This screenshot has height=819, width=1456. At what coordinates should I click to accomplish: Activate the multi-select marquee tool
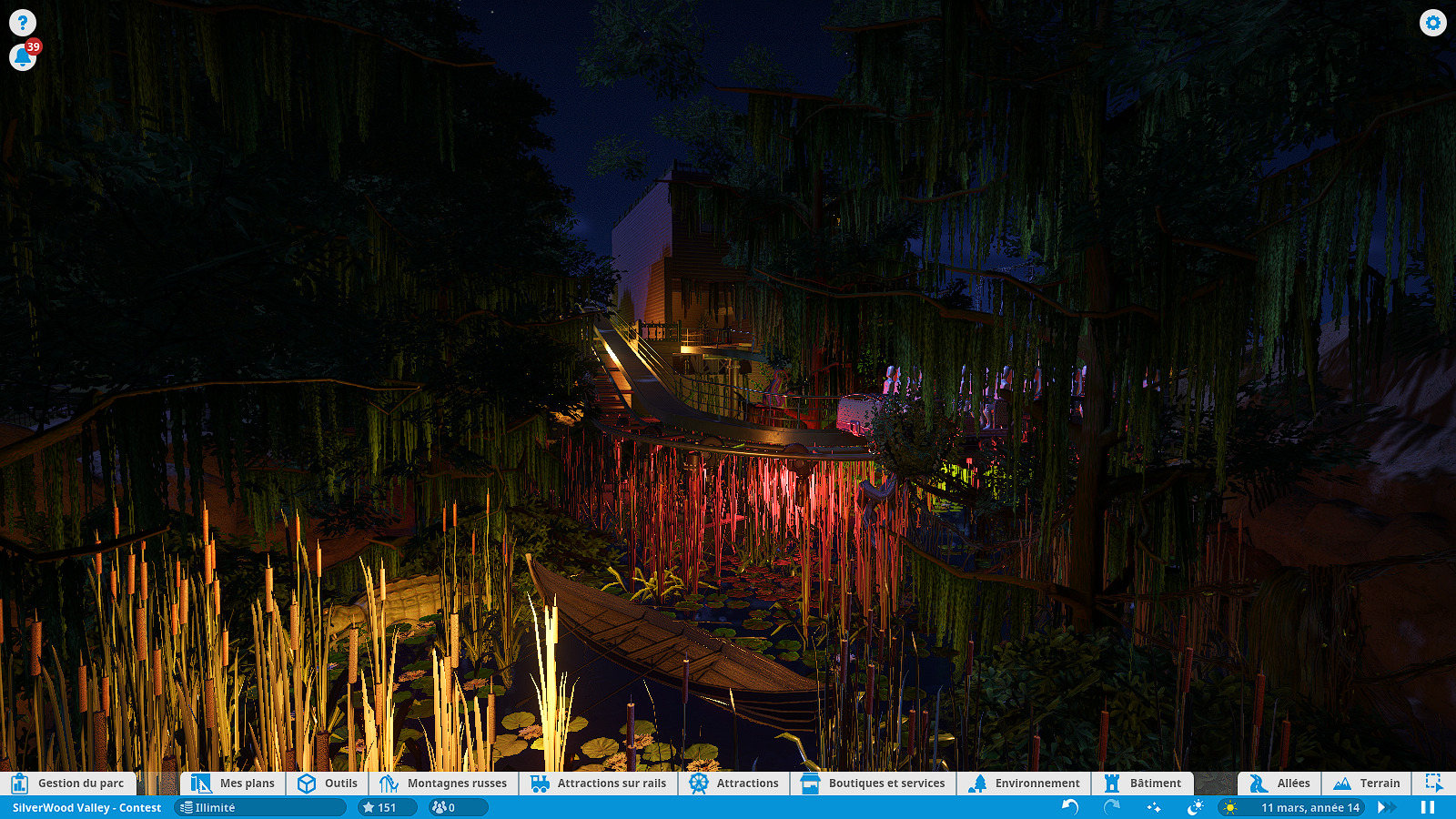point(1434,783)
